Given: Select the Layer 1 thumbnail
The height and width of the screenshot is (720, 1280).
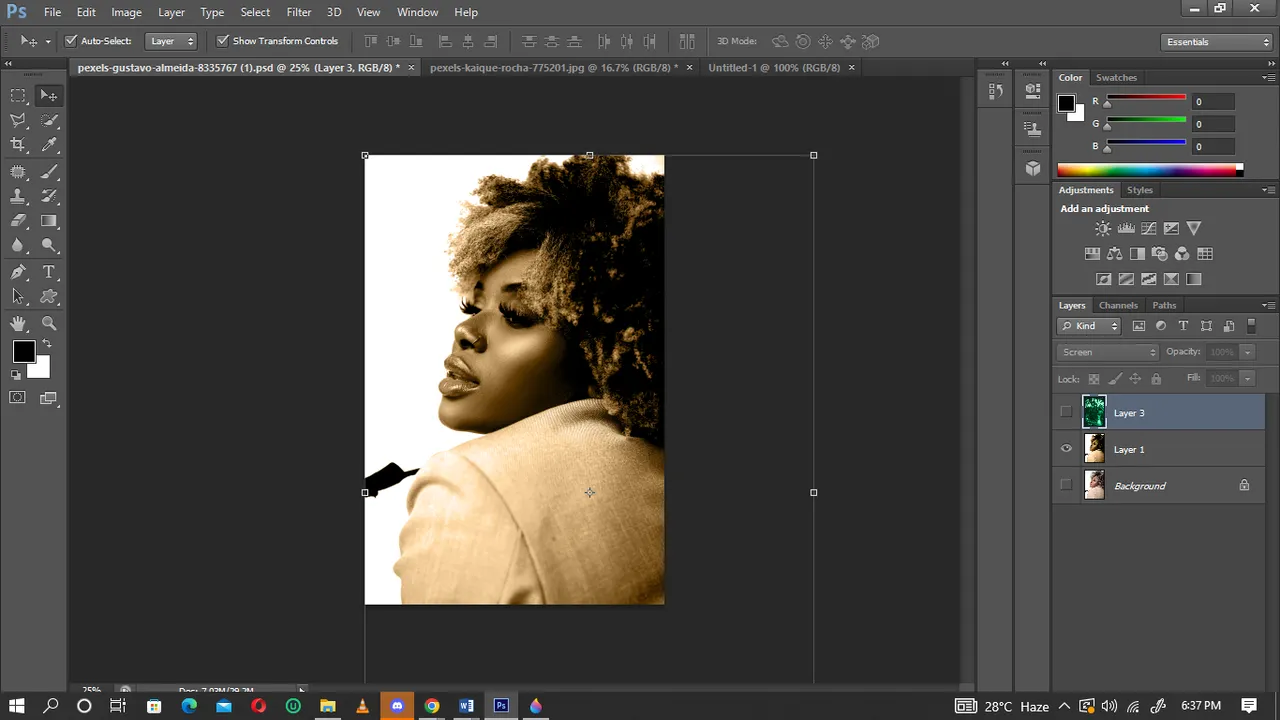Looking at the screenshot, I should click(1094, 449).
